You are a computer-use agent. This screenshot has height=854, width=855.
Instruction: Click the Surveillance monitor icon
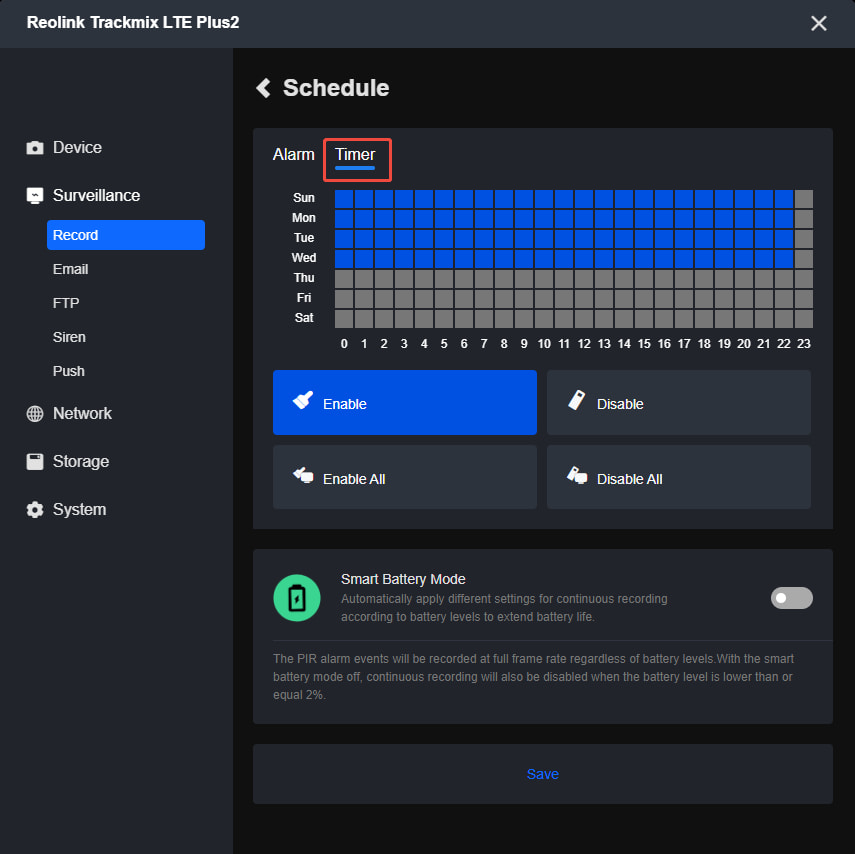pyautogui.click(x=35, y=196)
